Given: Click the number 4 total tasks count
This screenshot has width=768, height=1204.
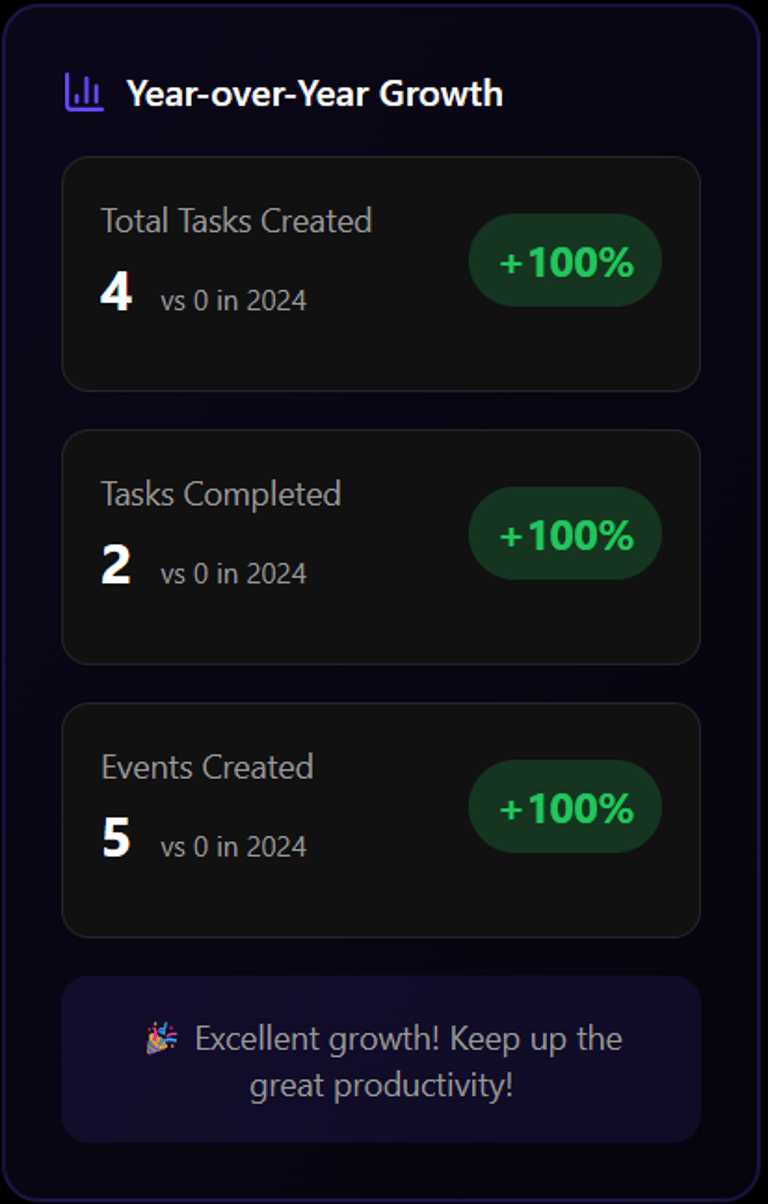Looking at the screenshot, I should pos(116,292).
